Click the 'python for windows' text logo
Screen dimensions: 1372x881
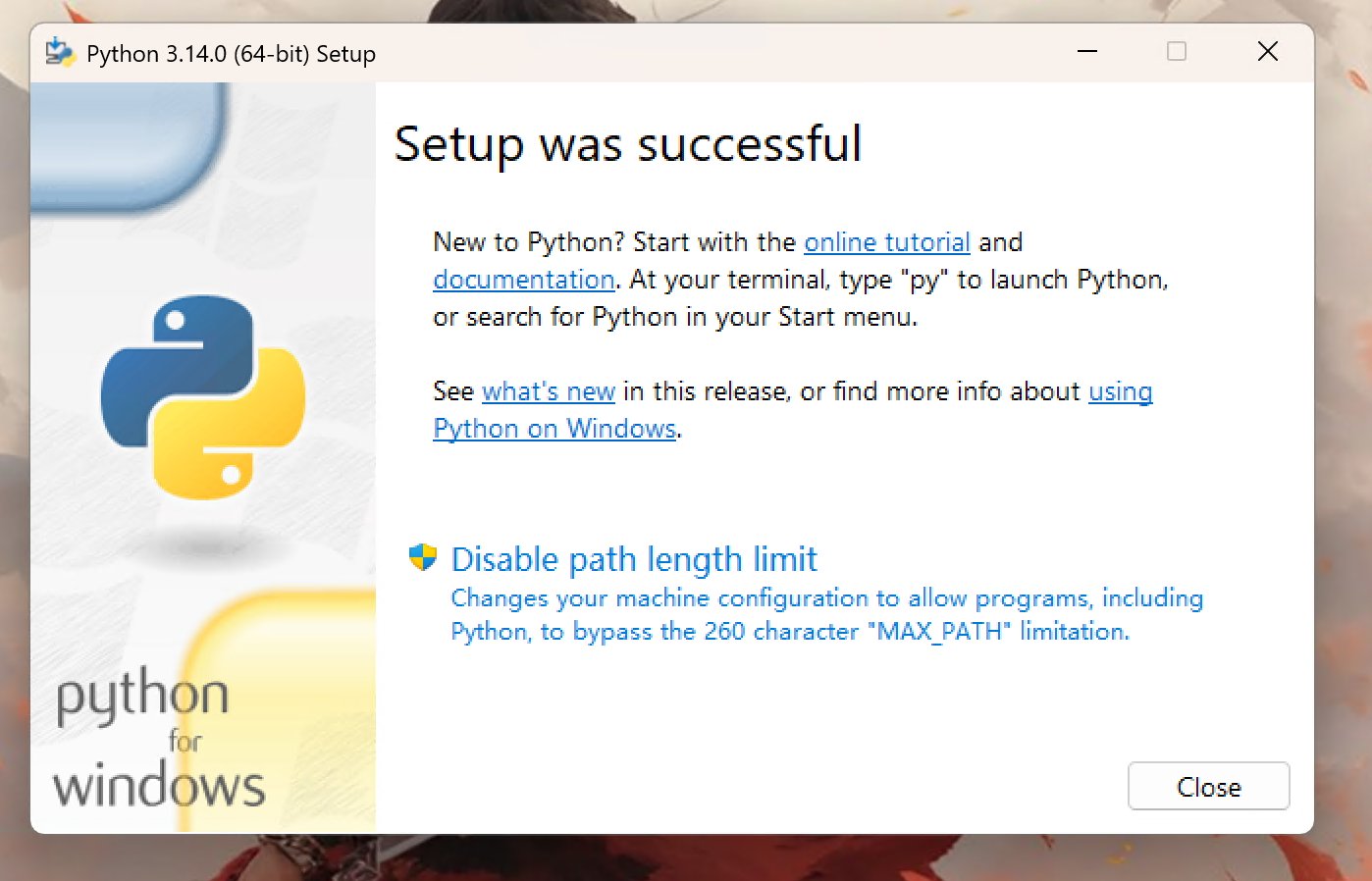[x=157, y=740]
